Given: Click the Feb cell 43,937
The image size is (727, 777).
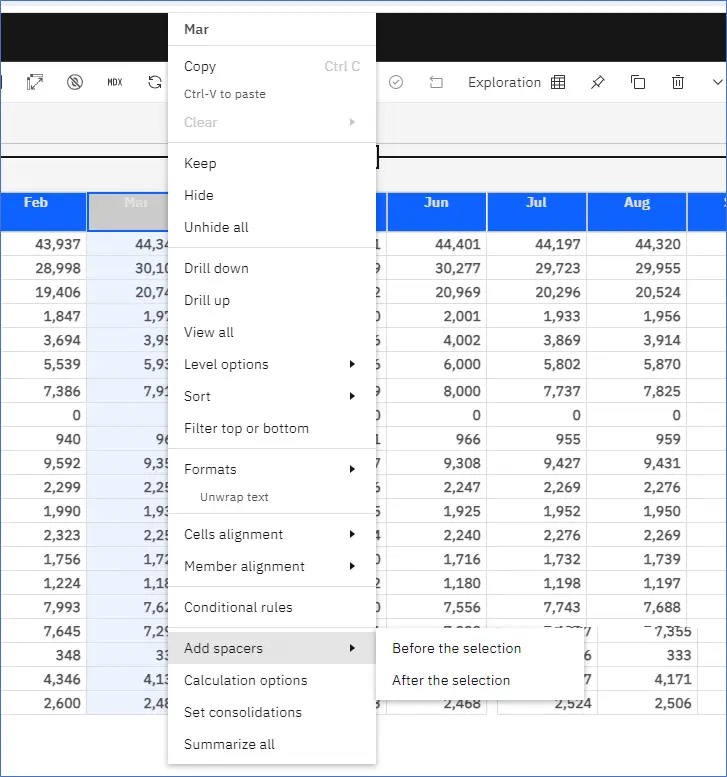Looking at the screenshot, I should (x=43, y=244).
